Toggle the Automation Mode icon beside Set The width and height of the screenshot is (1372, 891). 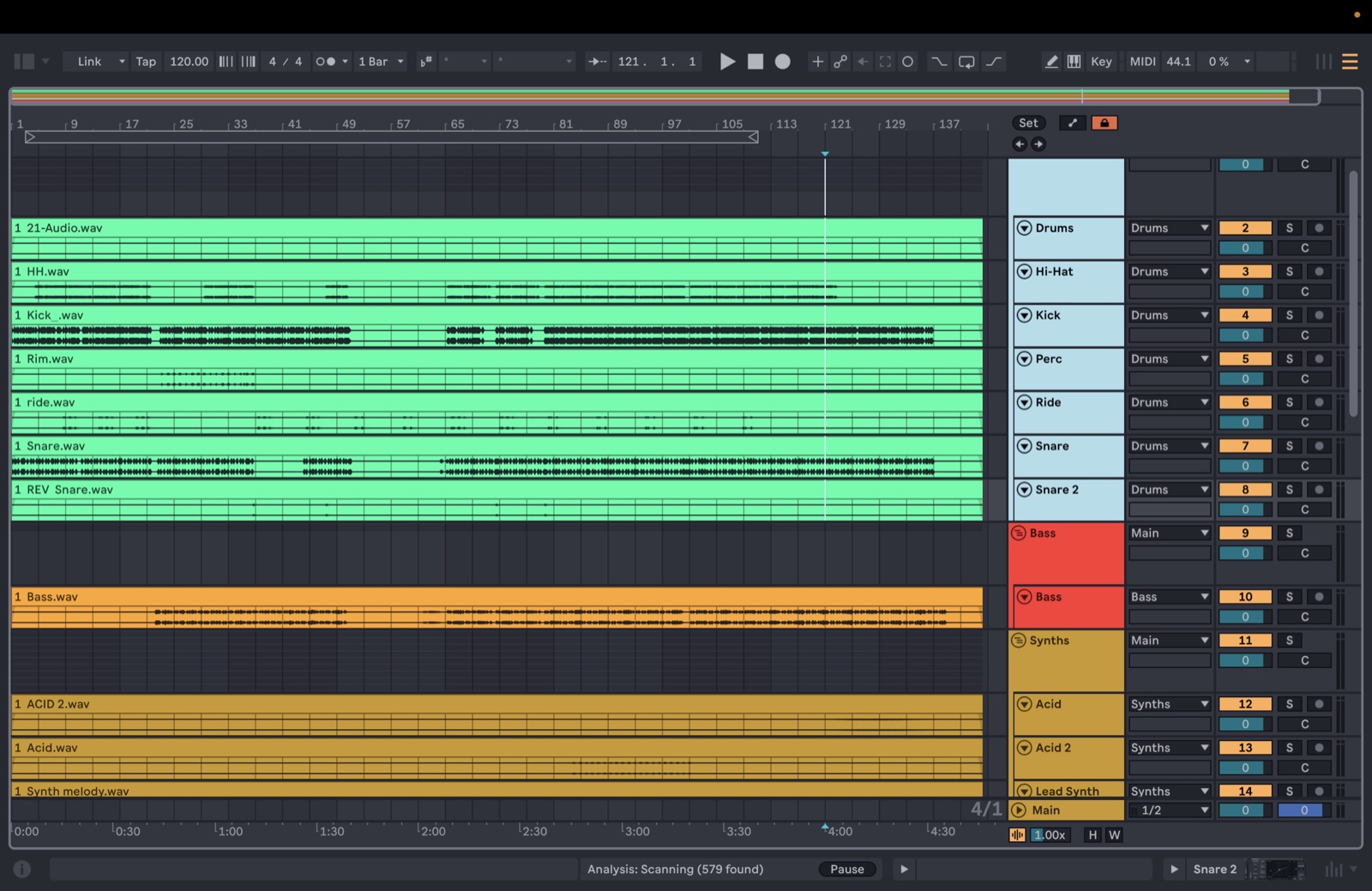1073,123
